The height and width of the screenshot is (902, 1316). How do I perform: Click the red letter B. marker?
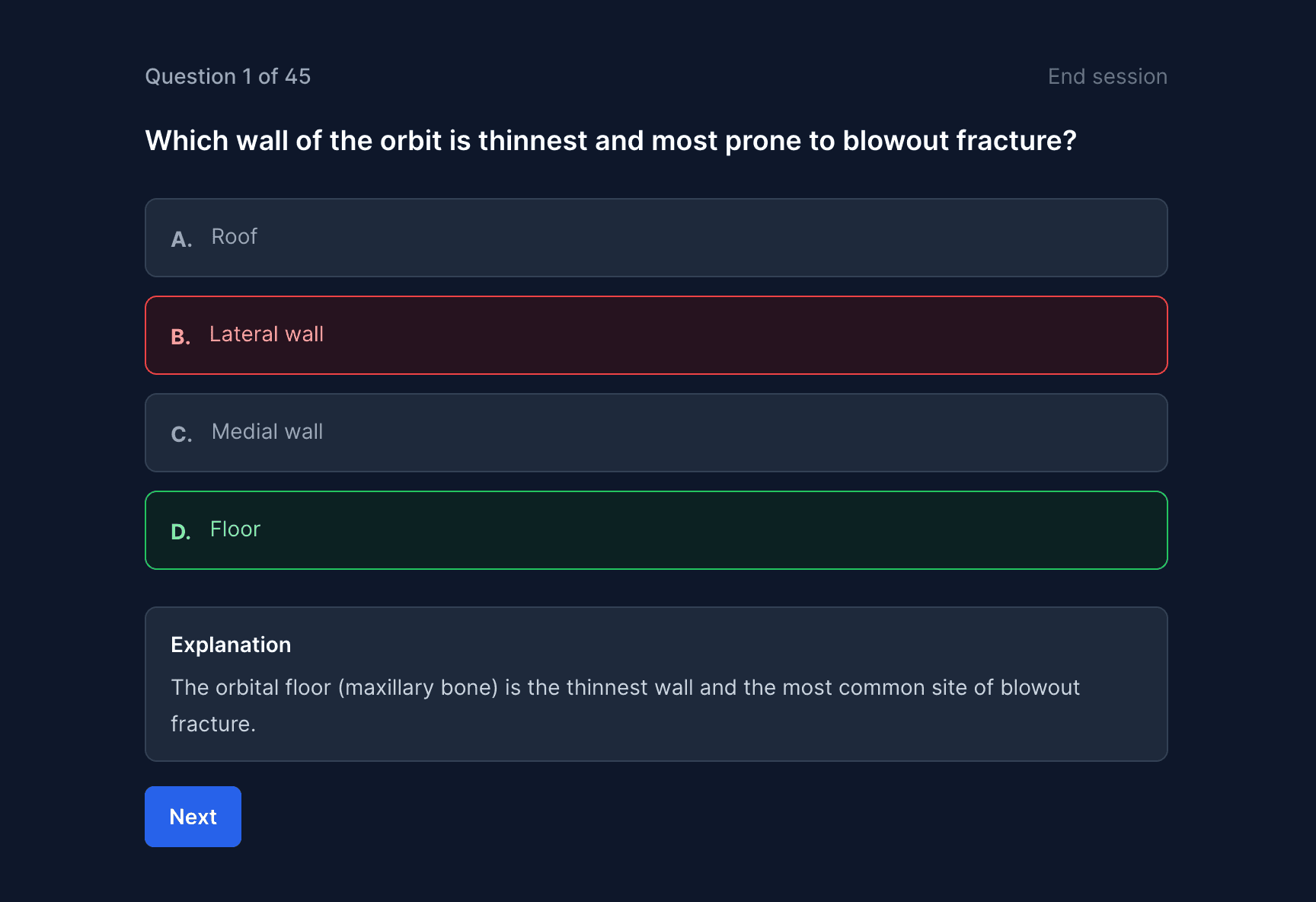pyautogui.click(x=180, y=337)
